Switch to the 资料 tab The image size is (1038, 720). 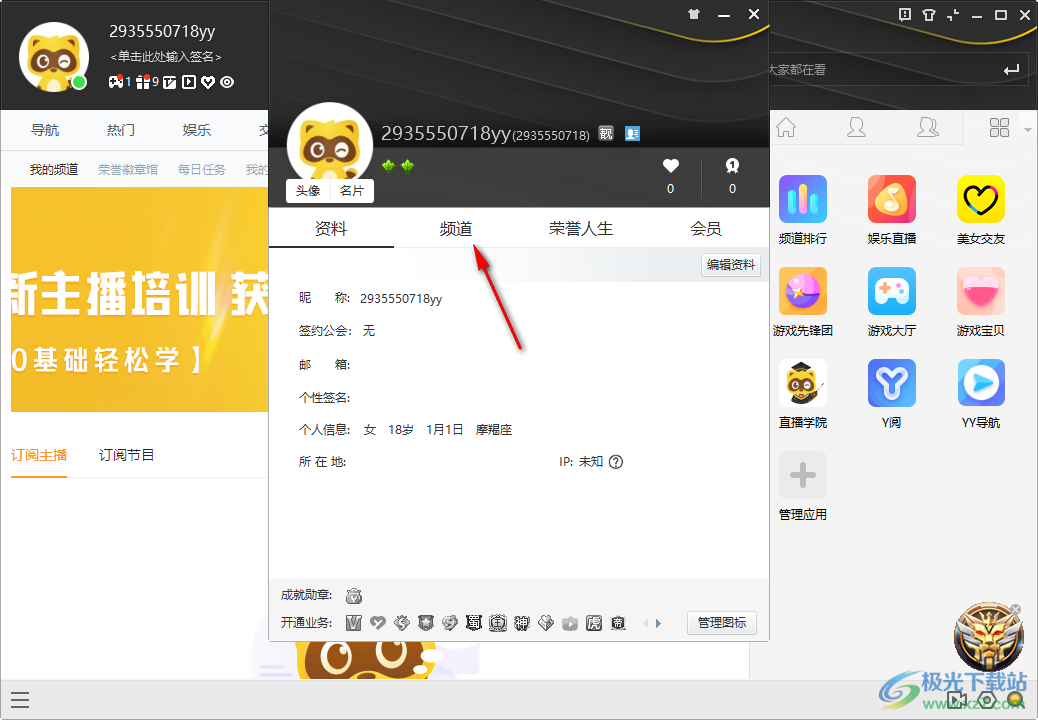point(331,229)
